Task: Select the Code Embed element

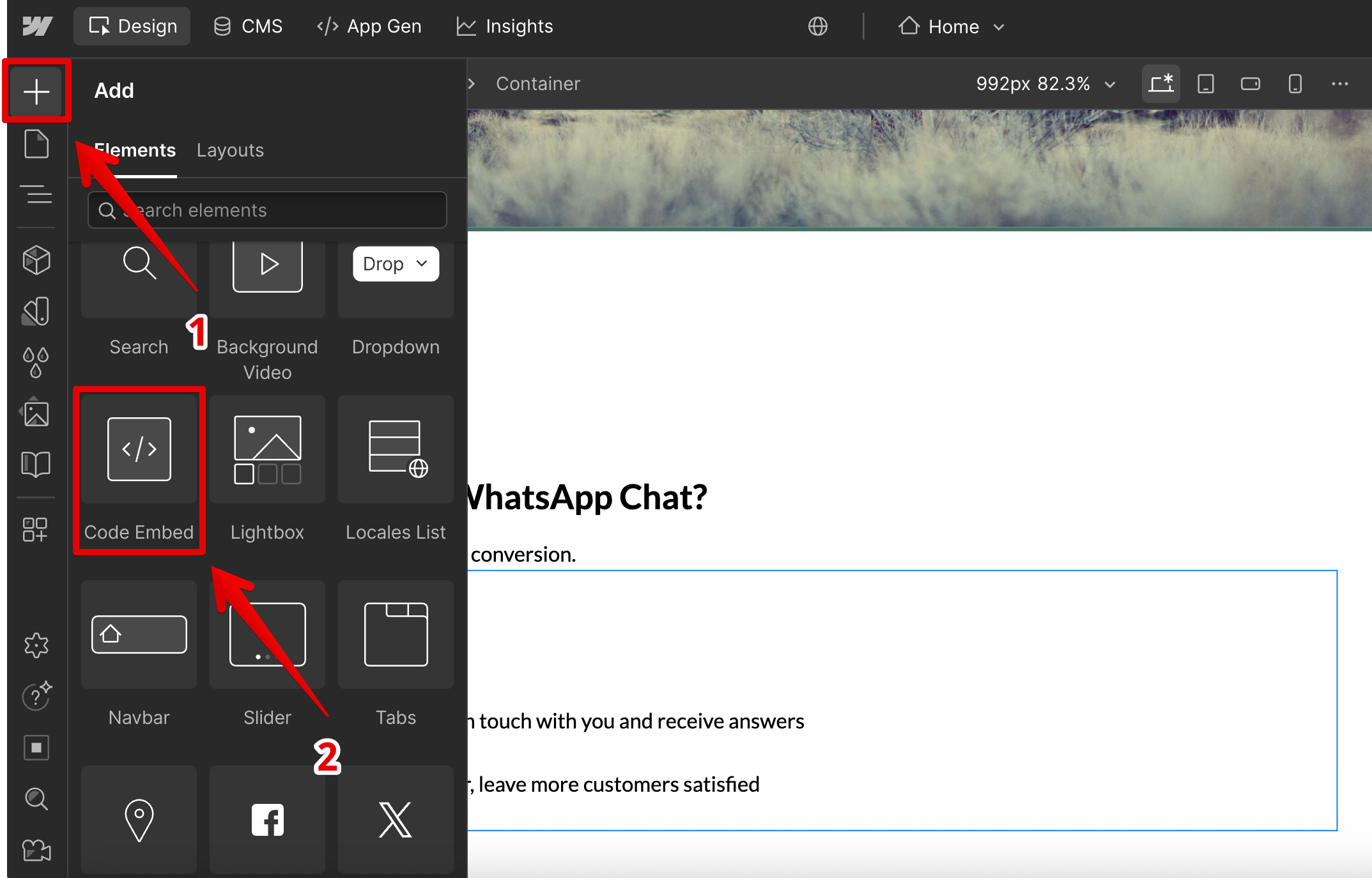Action: [139, 470]
